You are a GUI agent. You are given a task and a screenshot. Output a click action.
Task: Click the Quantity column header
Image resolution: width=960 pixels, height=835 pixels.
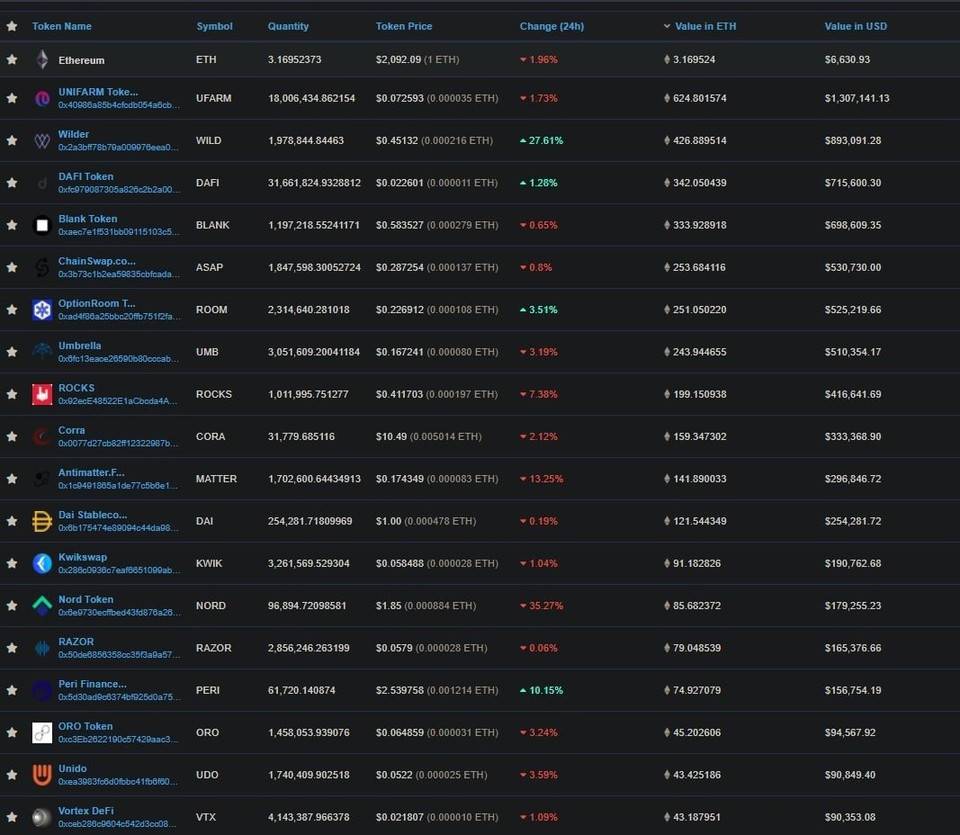pyautogui.click(x=288, y=26)
